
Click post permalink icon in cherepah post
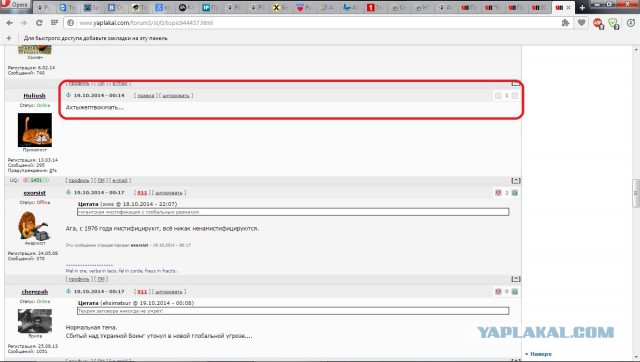(x=68, y=291)
